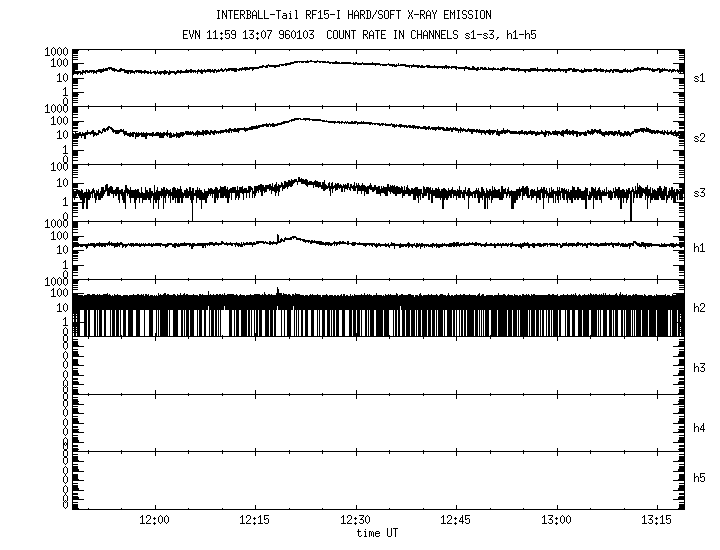Select the h5 channel label
Screen dimensions: 720x550
point(700,478)
